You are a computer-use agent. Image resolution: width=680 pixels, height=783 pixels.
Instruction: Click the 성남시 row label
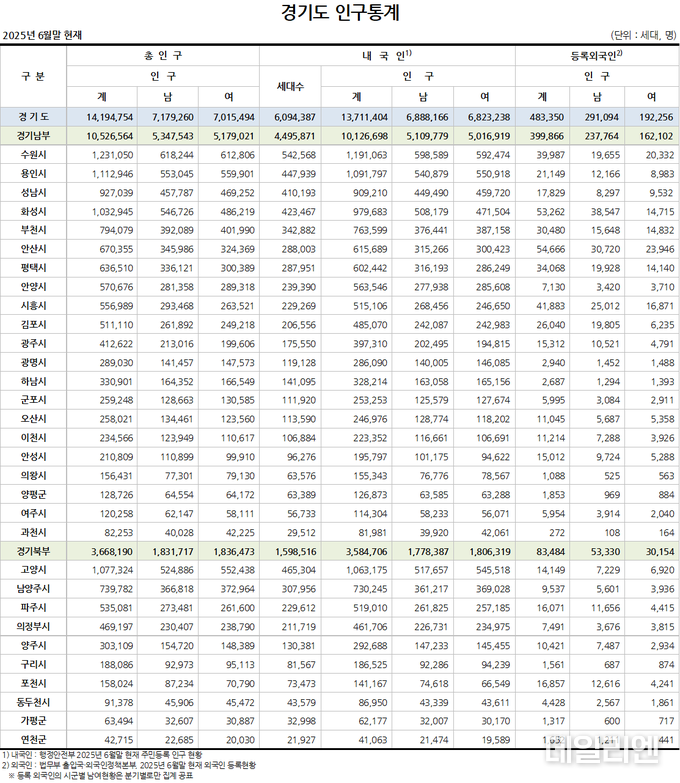(x=33, y=192)
